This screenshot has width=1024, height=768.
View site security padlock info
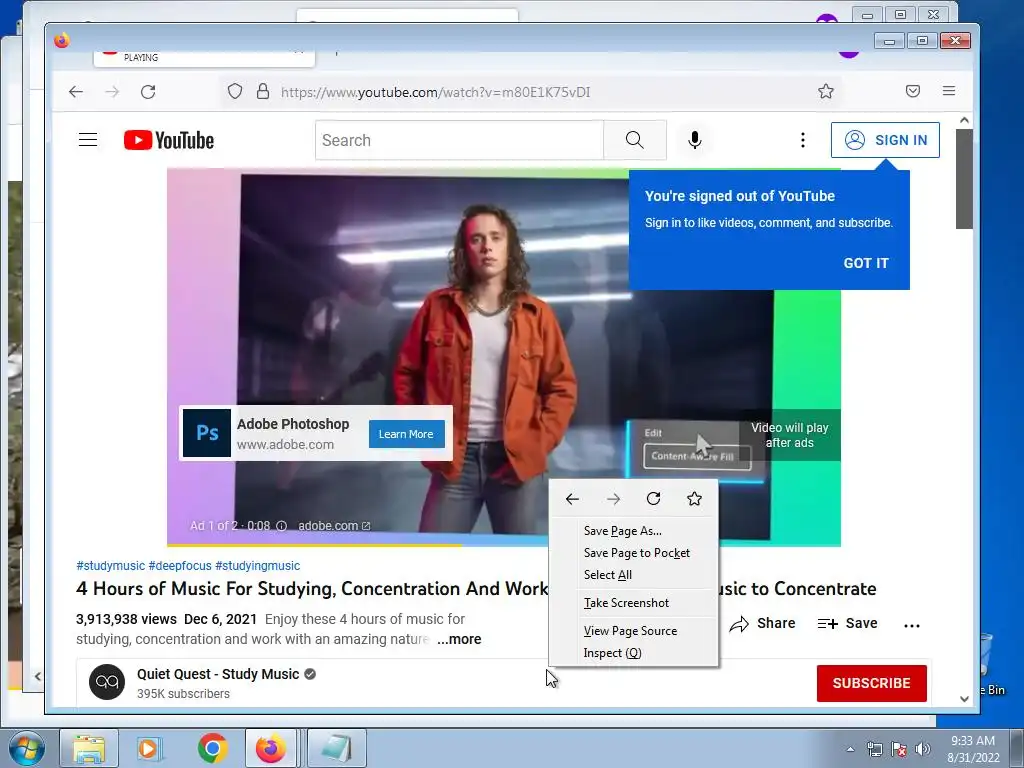[263, 91]
